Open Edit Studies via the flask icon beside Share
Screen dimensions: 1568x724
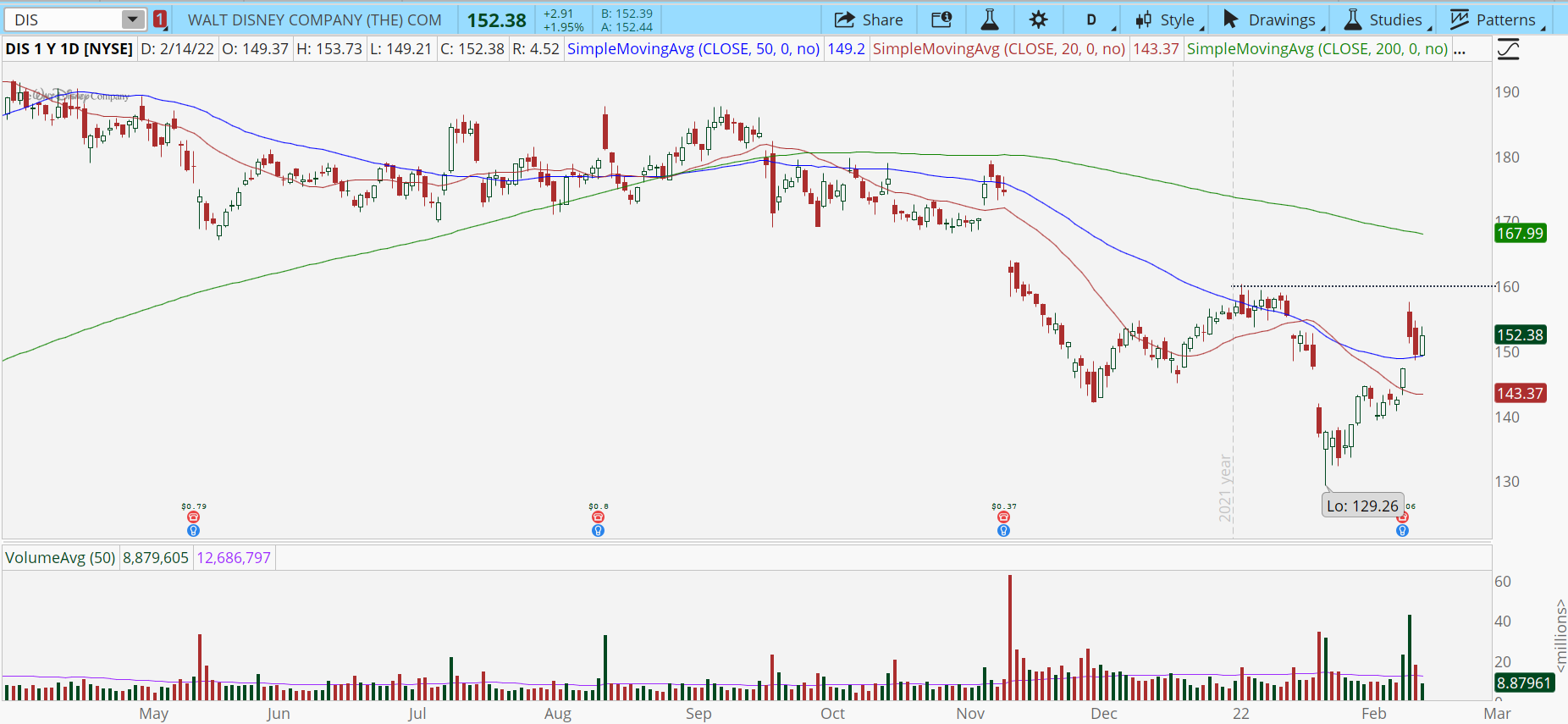[989, 19]
